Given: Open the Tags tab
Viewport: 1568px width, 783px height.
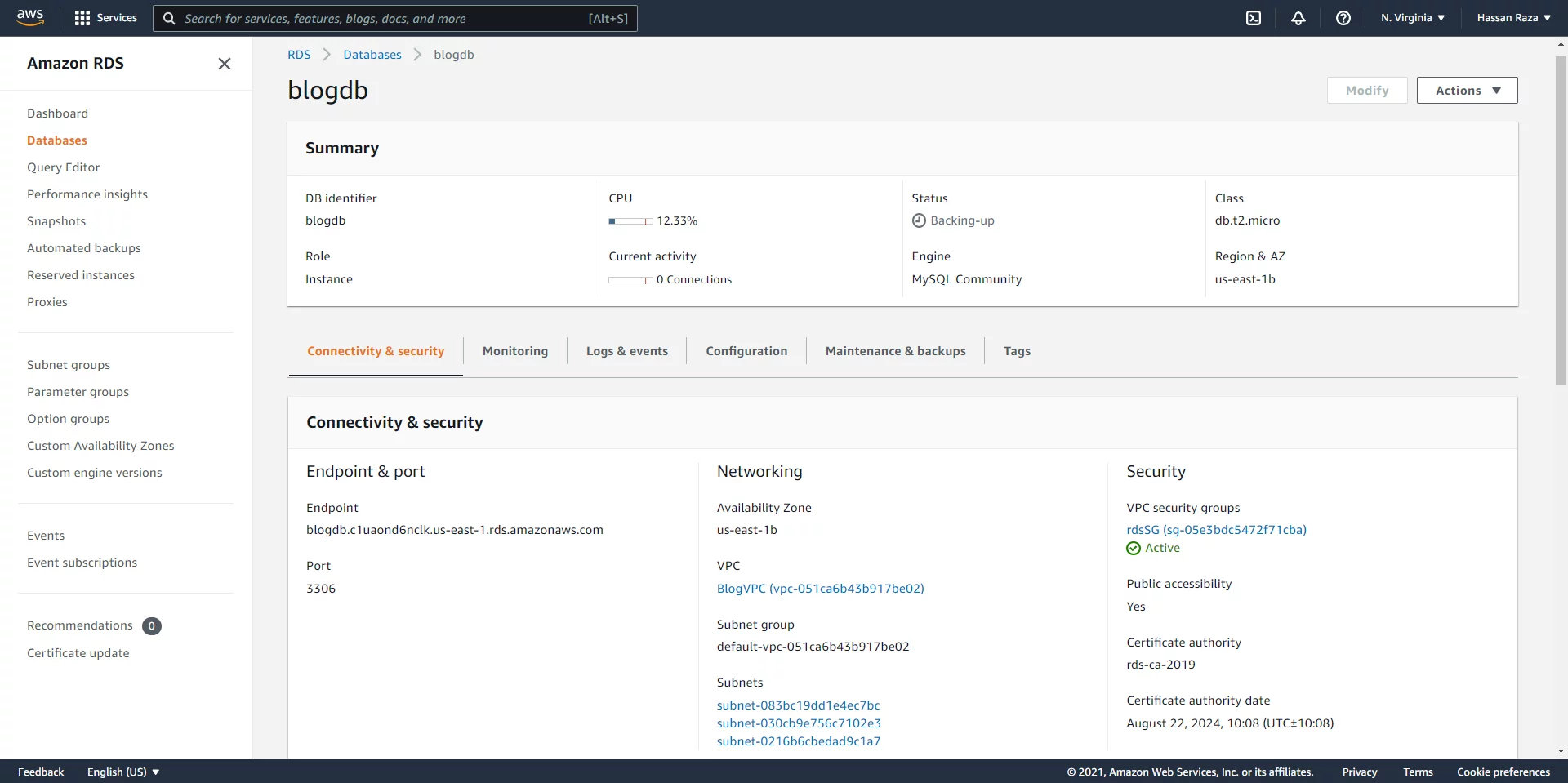Looking at the screenshot, I should (1017, 351).
